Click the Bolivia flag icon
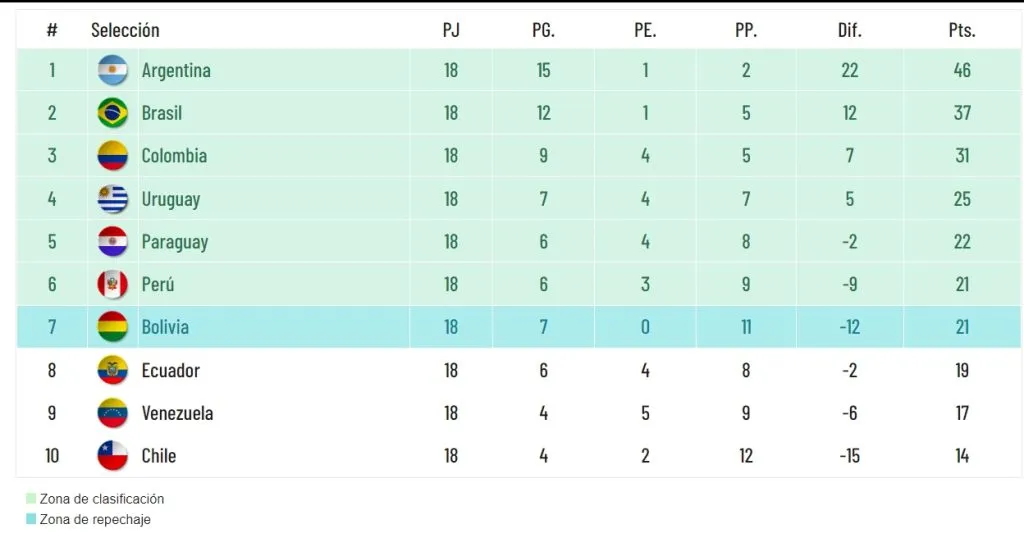The height and width of the screenshot is (538, 1024). tap(113, 327)
